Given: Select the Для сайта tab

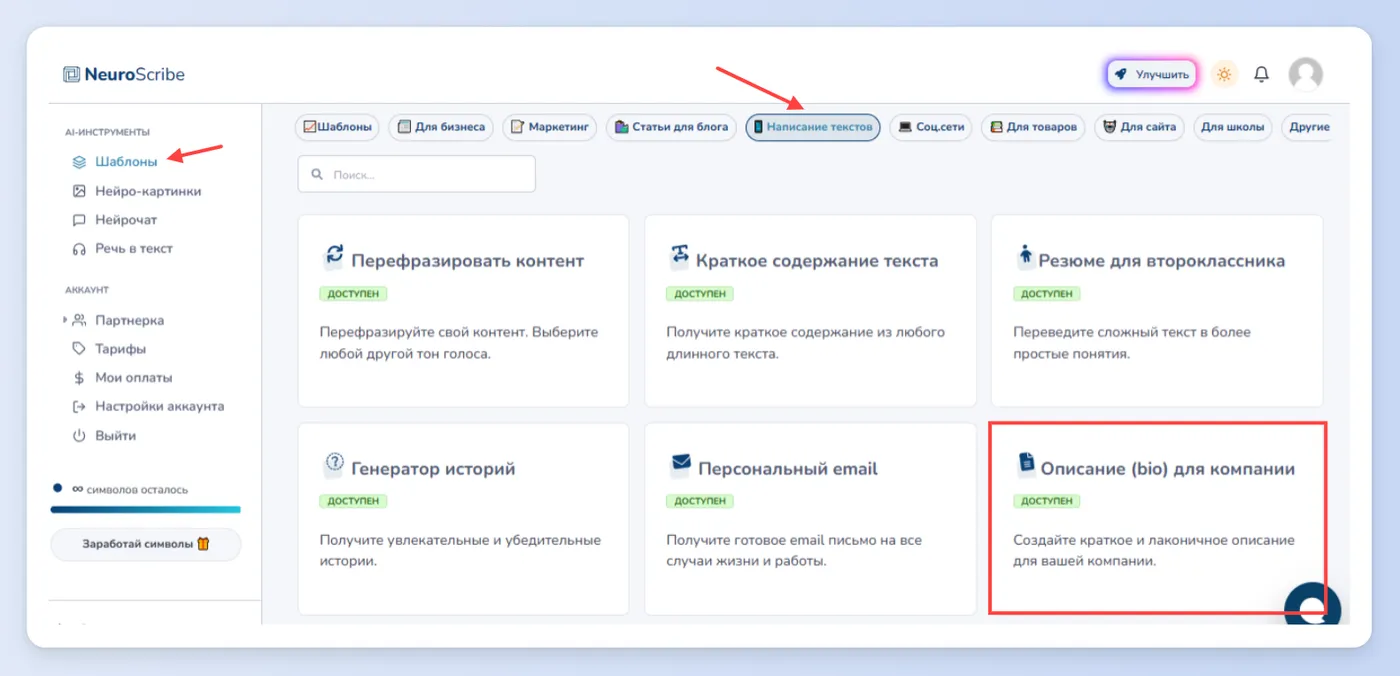Looking at the screenshot, I should (1140, 128).
